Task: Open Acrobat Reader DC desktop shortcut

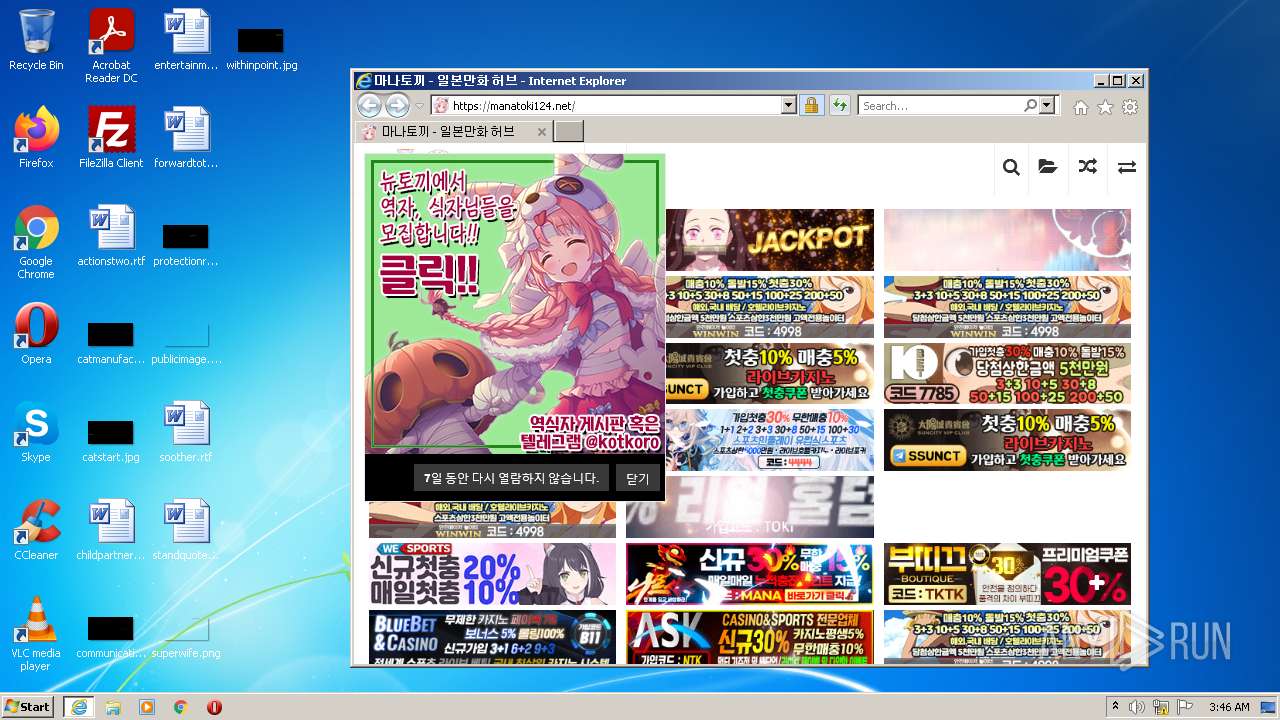Action: (111, 46)
